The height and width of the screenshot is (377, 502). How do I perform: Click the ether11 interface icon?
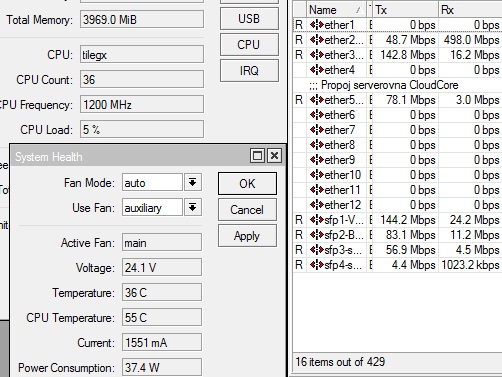316,190
